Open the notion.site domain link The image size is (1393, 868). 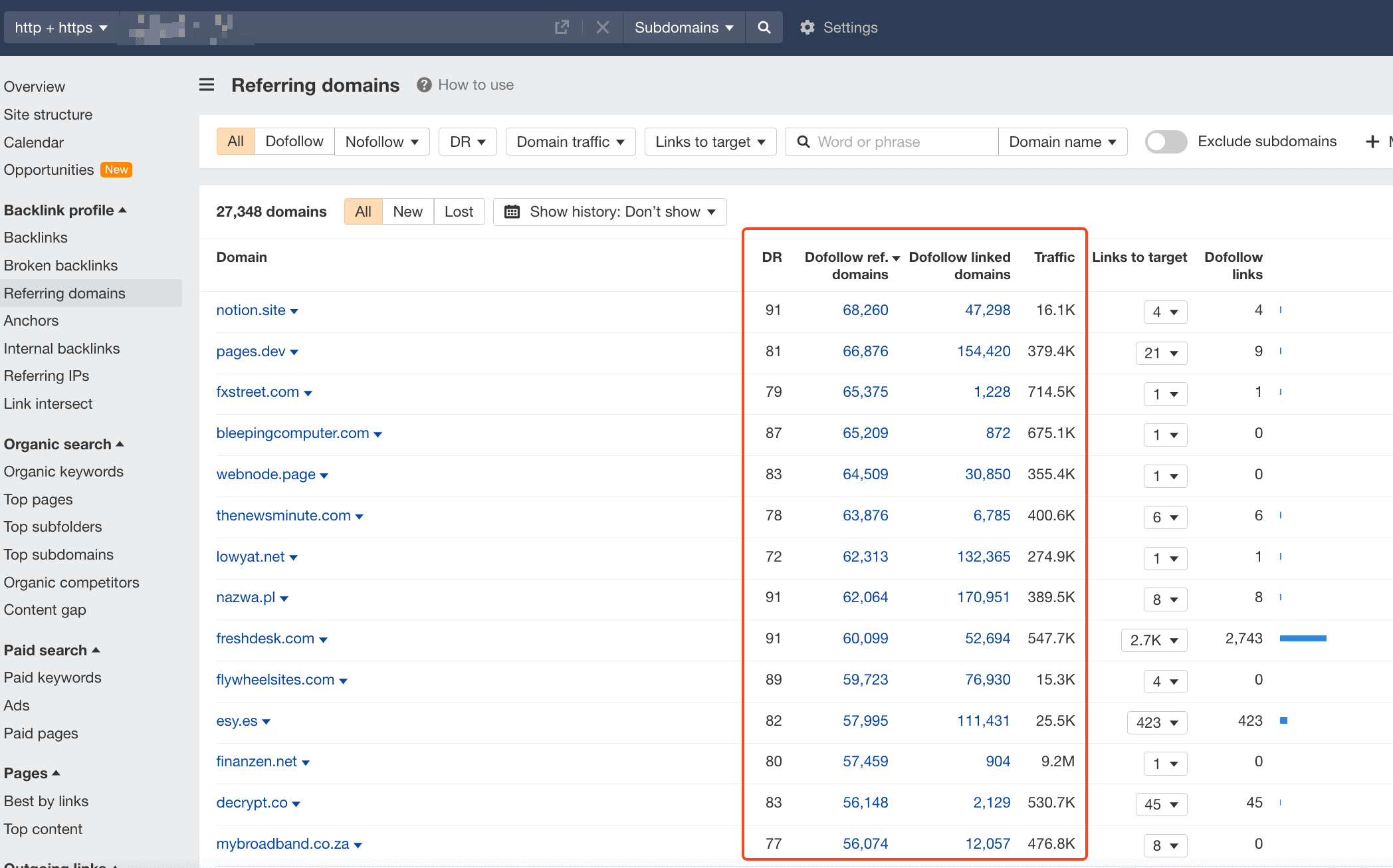tap(251, 310)
